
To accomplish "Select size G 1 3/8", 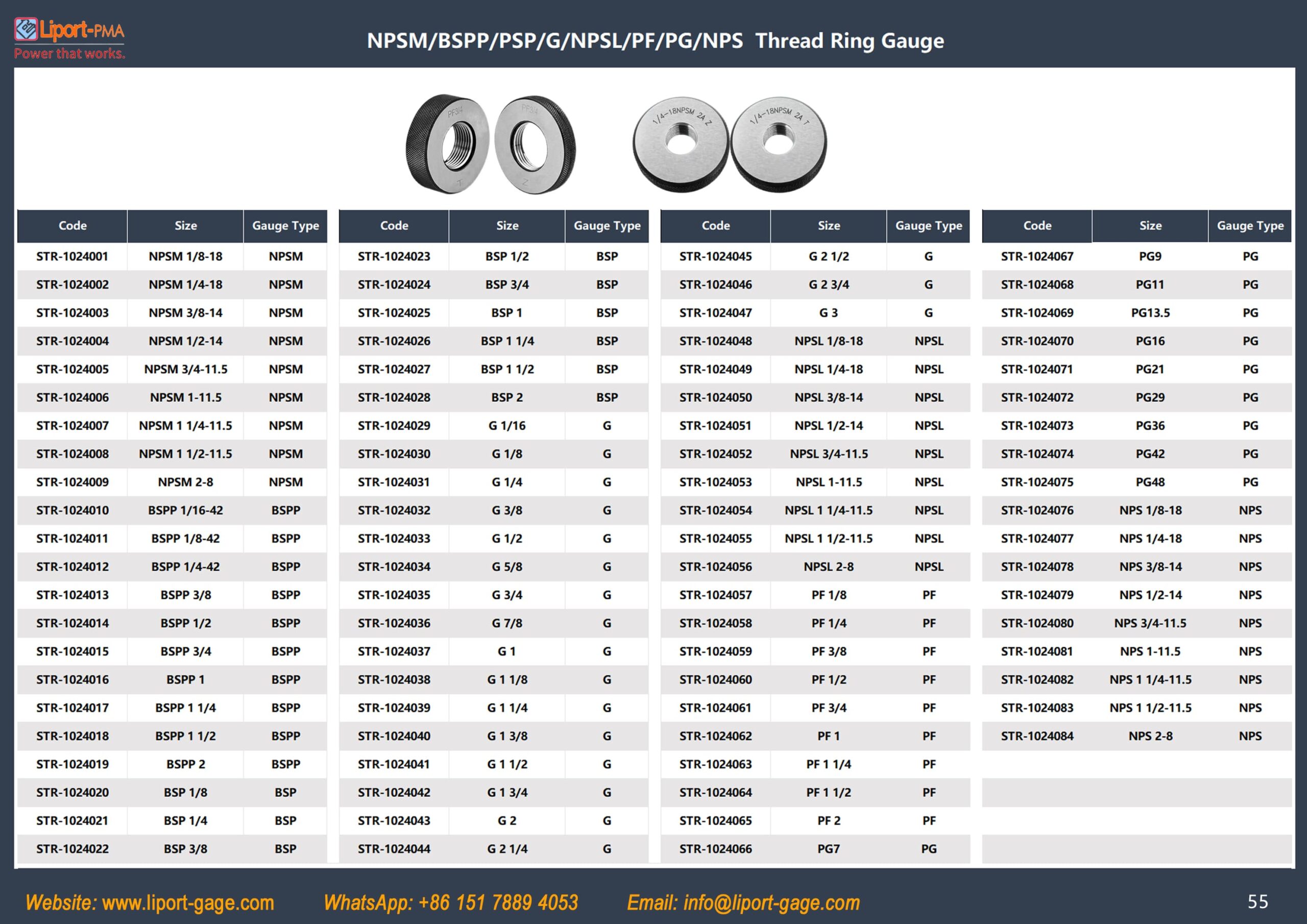I will (507, 736).
